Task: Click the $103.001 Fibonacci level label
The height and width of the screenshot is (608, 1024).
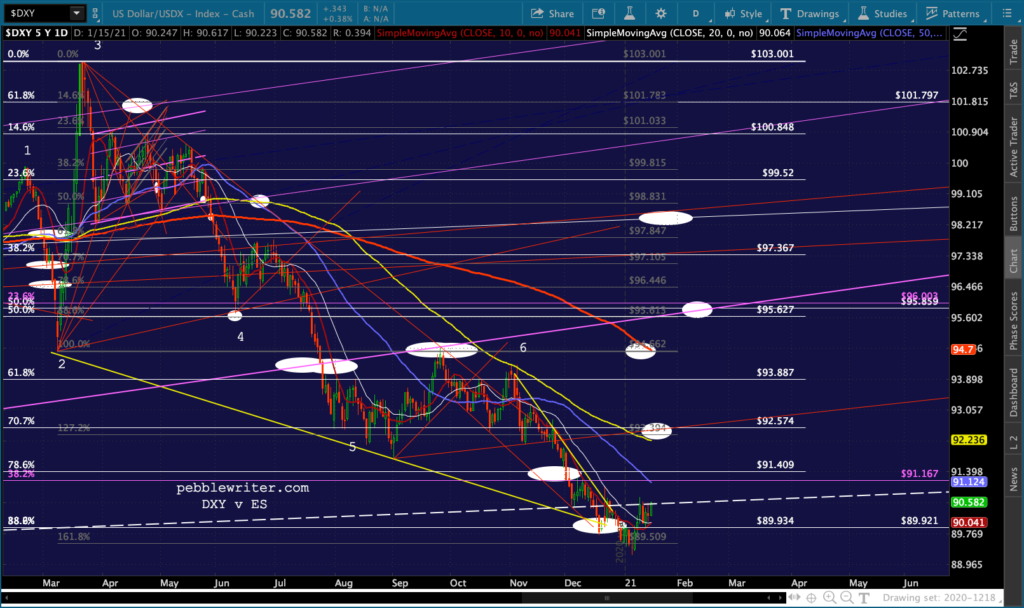Action: [772, 54]
